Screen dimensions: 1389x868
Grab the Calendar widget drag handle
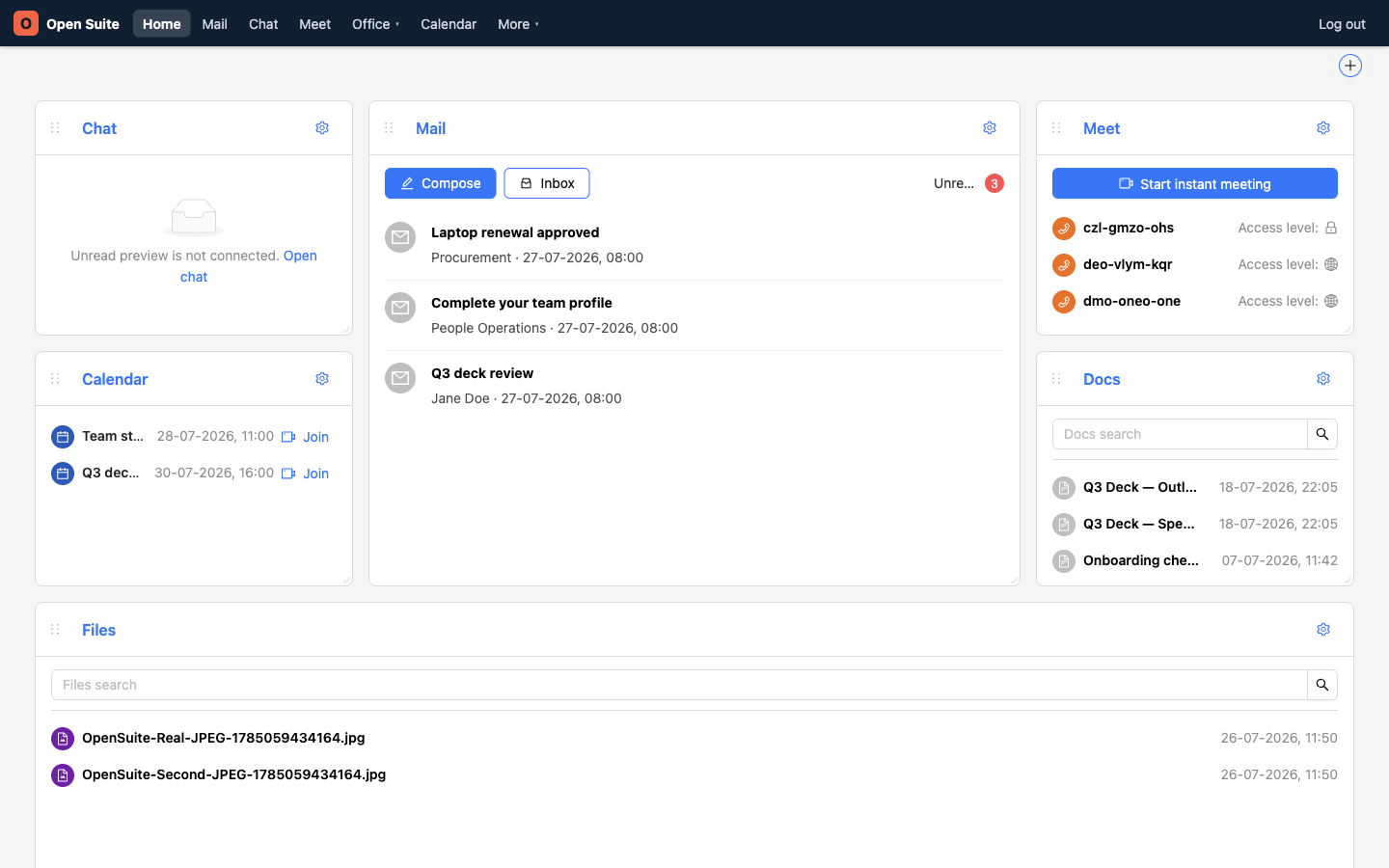[x=55, y=379]
